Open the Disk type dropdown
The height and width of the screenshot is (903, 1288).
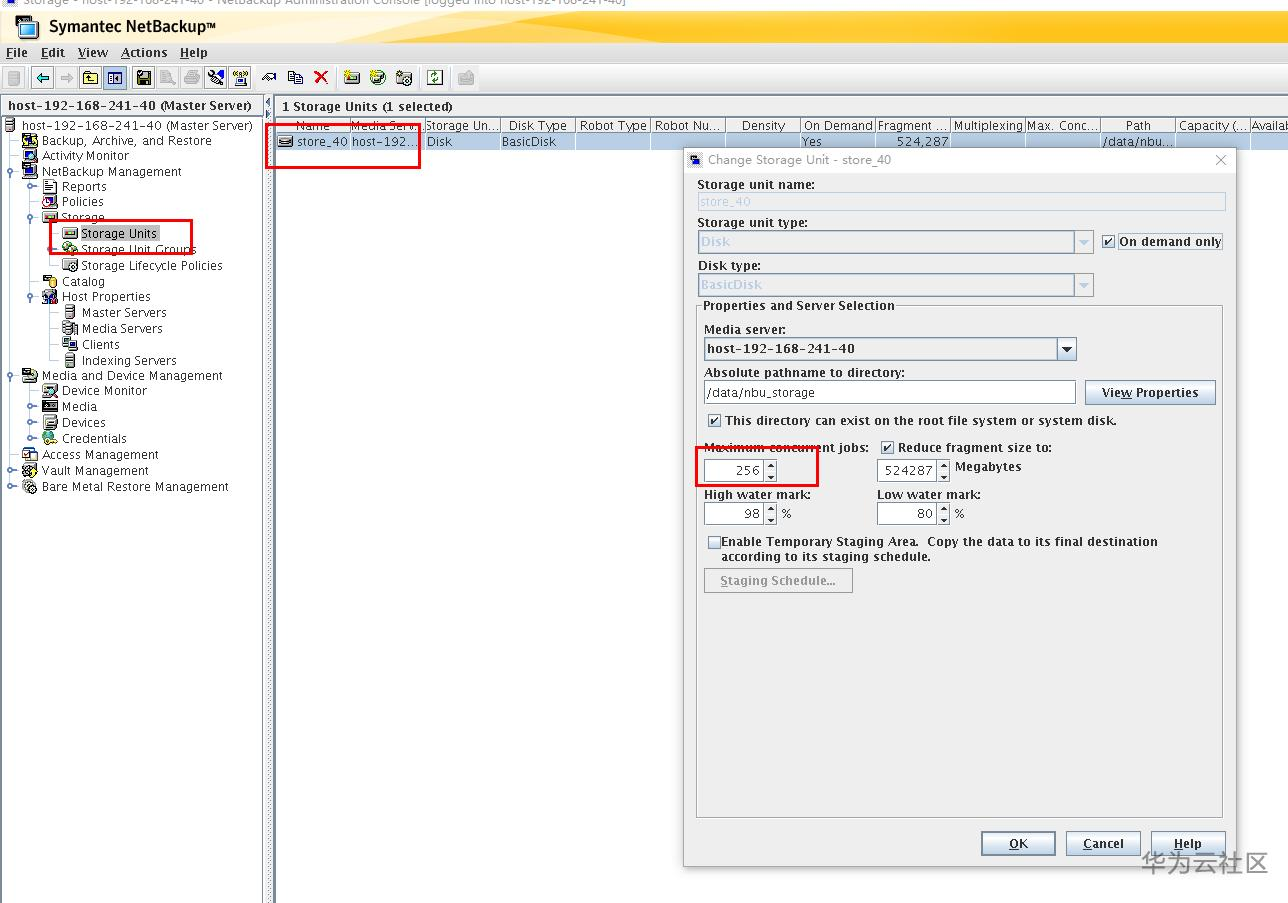1084,285
